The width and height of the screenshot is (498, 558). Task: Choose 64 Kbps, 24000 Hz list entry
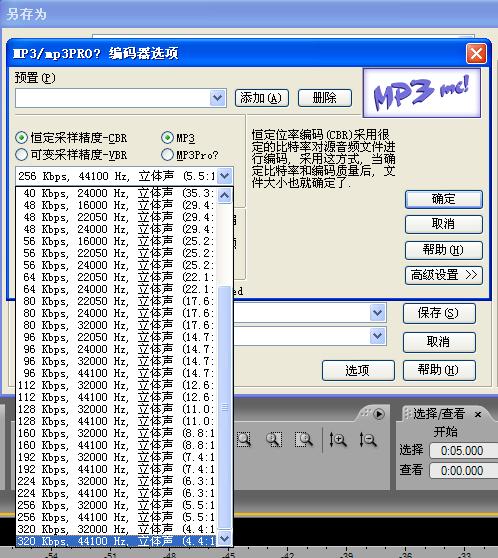117,289
